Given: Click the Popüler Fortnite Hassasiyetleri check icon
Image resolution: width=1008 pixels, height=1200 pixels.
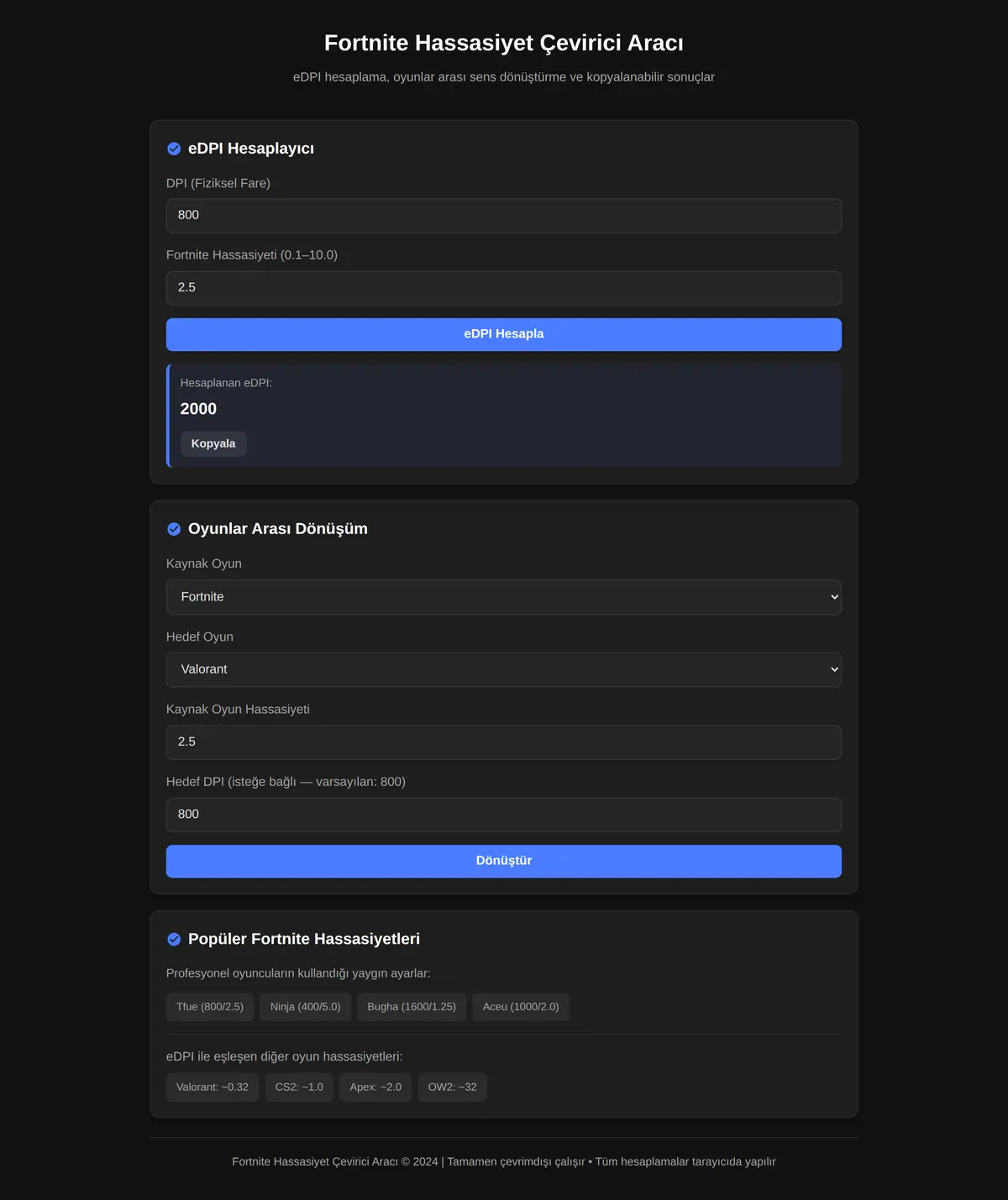Looking at the screenshot, I should [174, 939].
